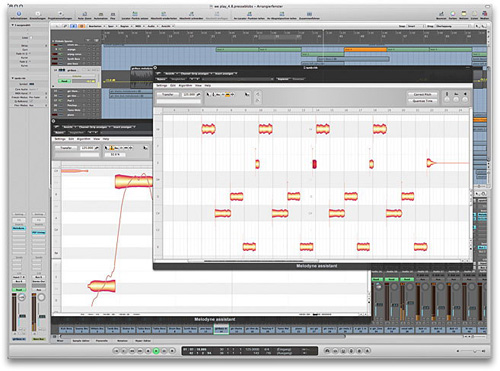Click Quantize Time in front Melodyne window

(422, 101)
